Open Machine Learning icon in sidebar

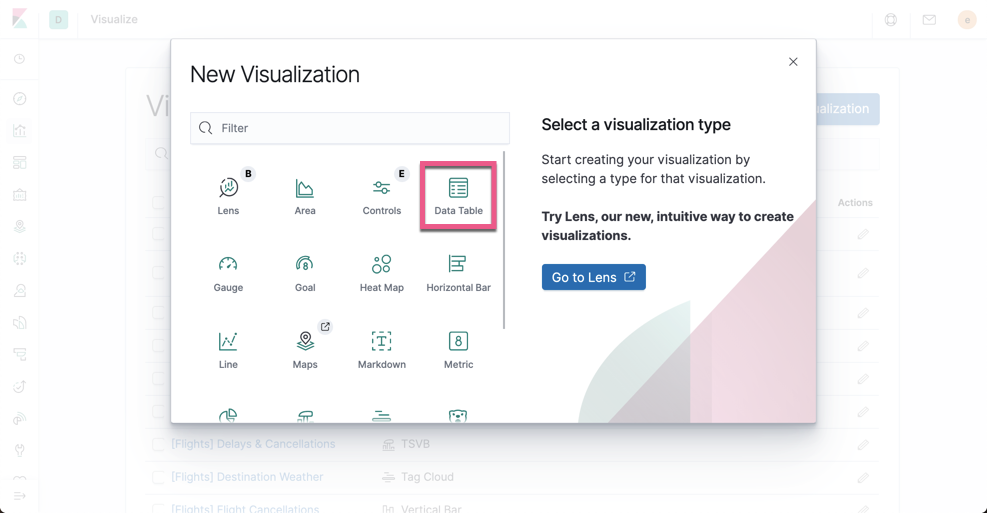(x=20, y=259)
